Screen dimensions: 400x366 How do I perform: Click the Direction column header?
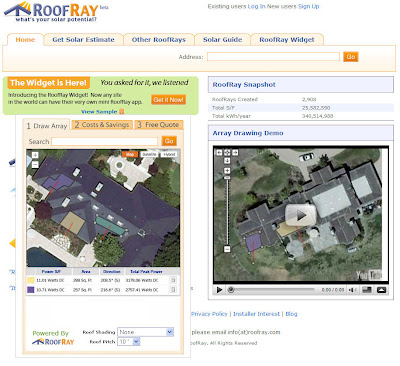(x=111, y=272)
